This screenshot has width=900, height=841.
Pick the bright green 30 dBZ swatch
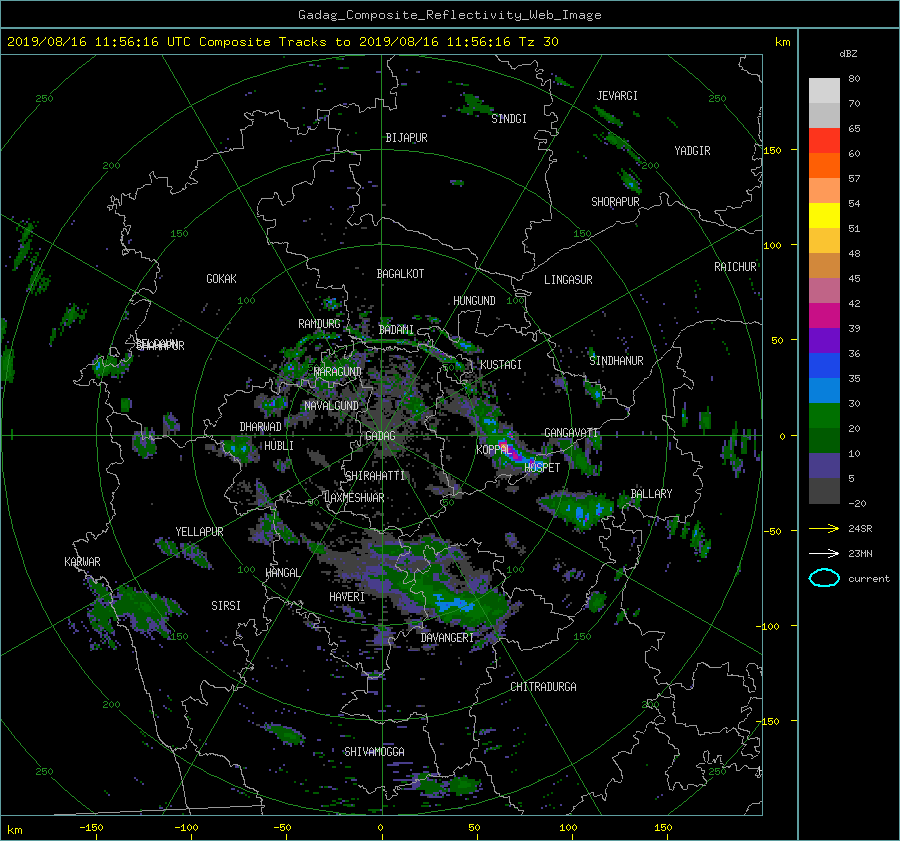tap(824, 415)
